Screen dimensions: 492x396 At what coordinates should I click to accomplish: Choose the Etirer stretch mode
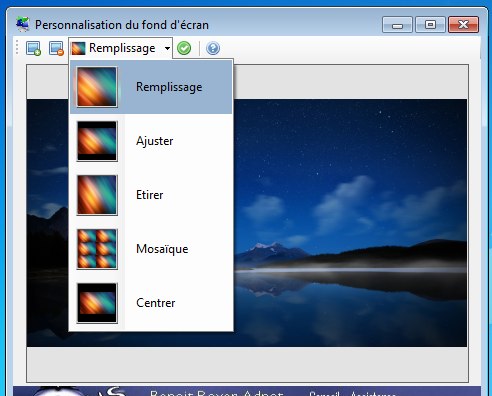pyautogui.click(x=151, y=195)
